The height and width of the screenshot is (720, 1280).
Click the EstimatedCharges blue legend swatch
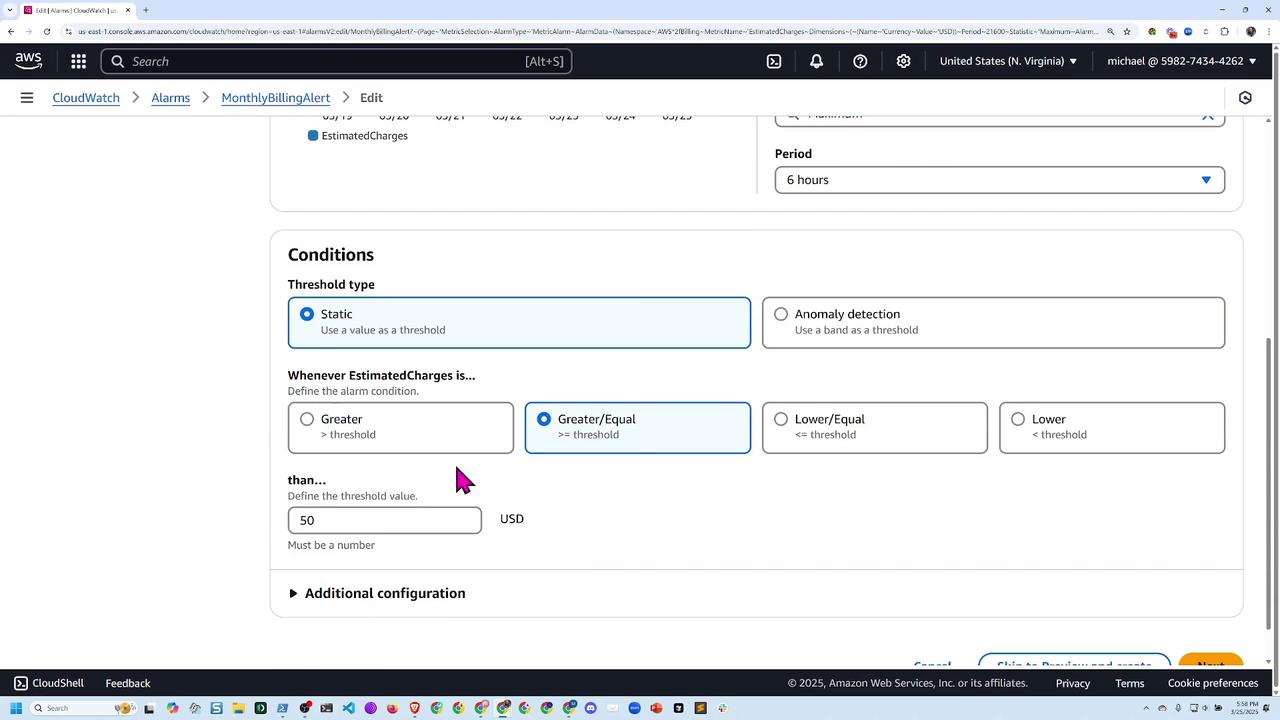point(313,136)
